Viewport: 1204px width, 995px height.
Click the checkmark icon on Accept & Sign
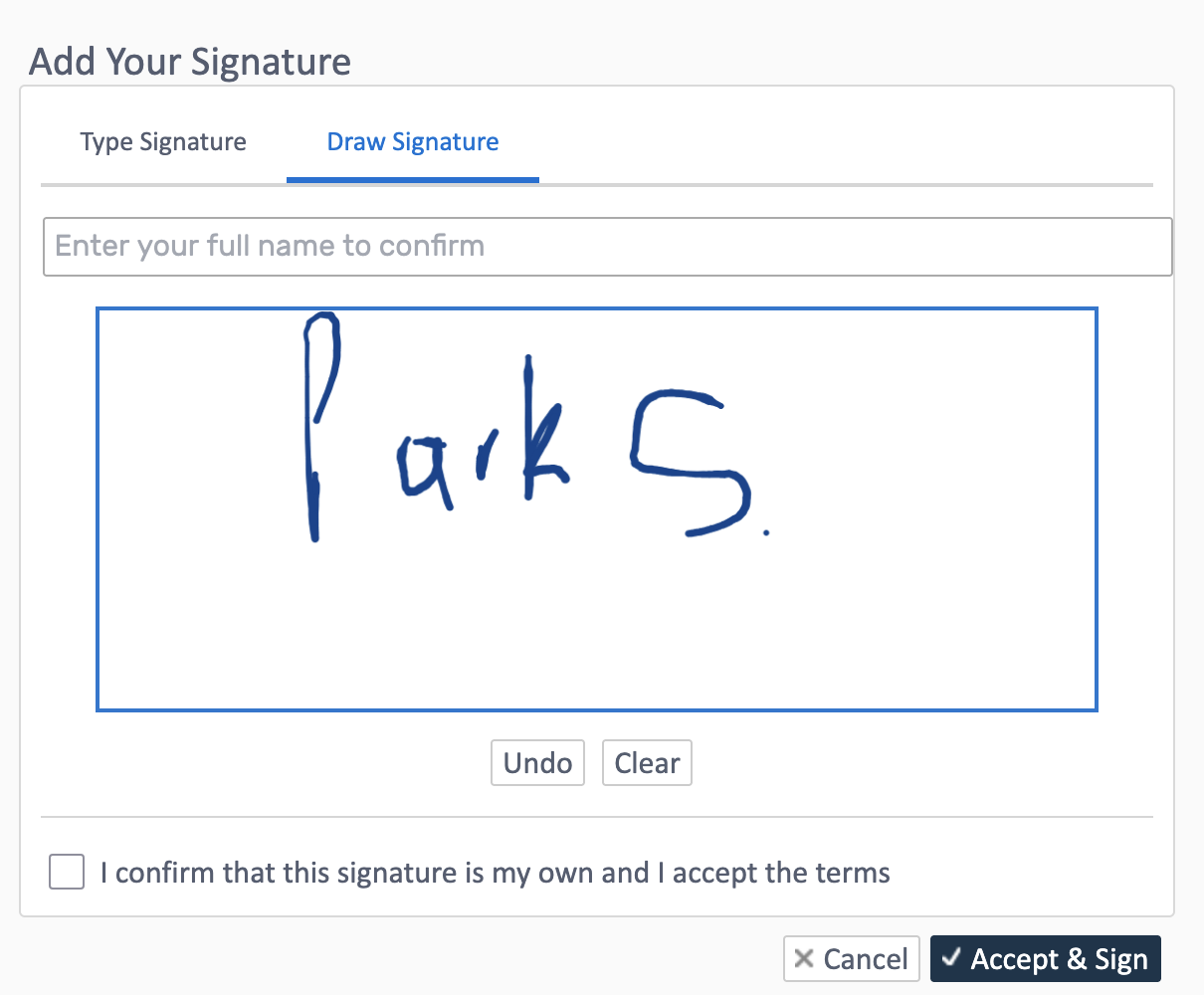click(x=952, y=958)
